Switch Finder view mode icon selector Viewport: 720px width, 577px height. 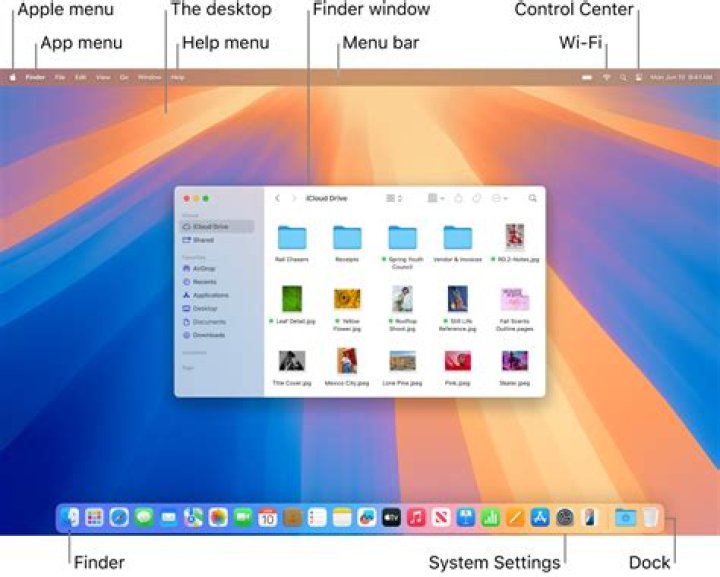pos(394,198)
